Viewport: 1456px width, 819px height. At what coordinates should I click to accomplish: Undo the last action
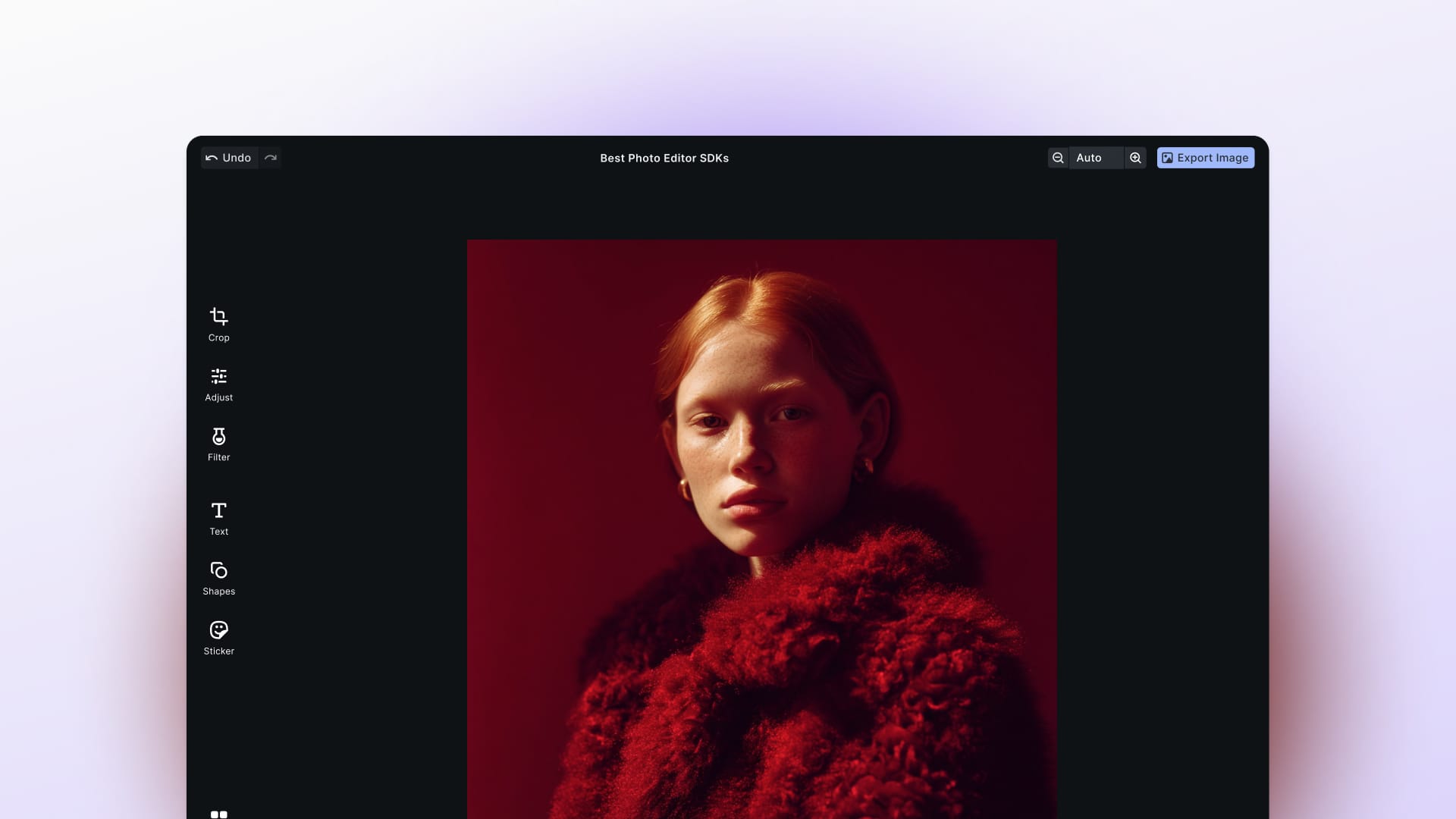click(229, 157)
